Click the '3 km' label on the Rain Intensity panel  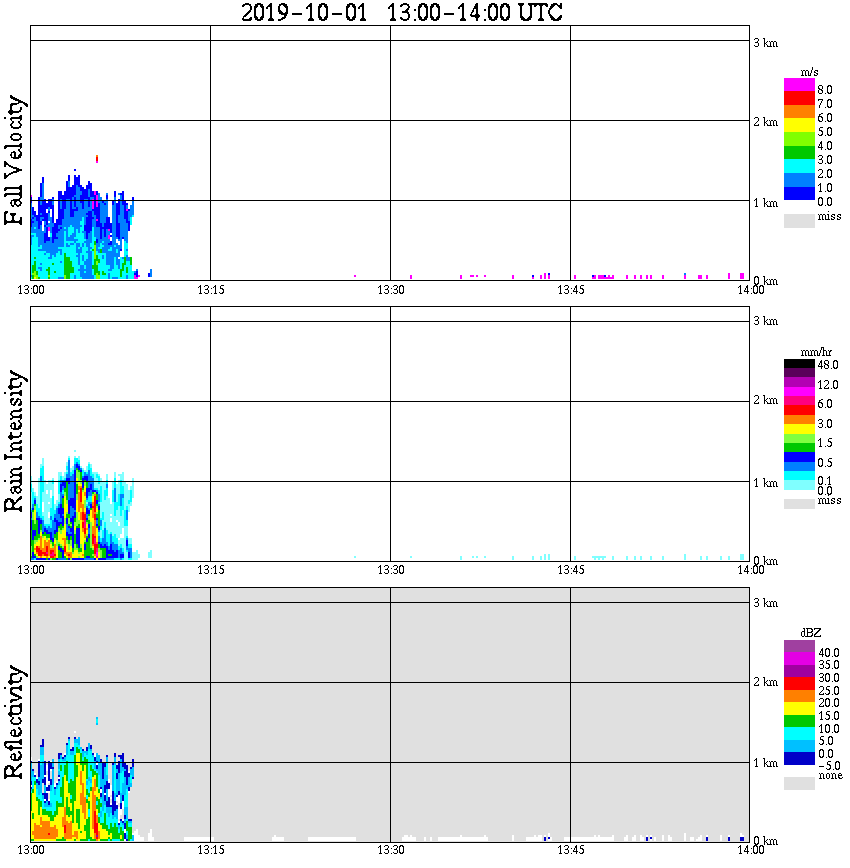tap(765, 321)
